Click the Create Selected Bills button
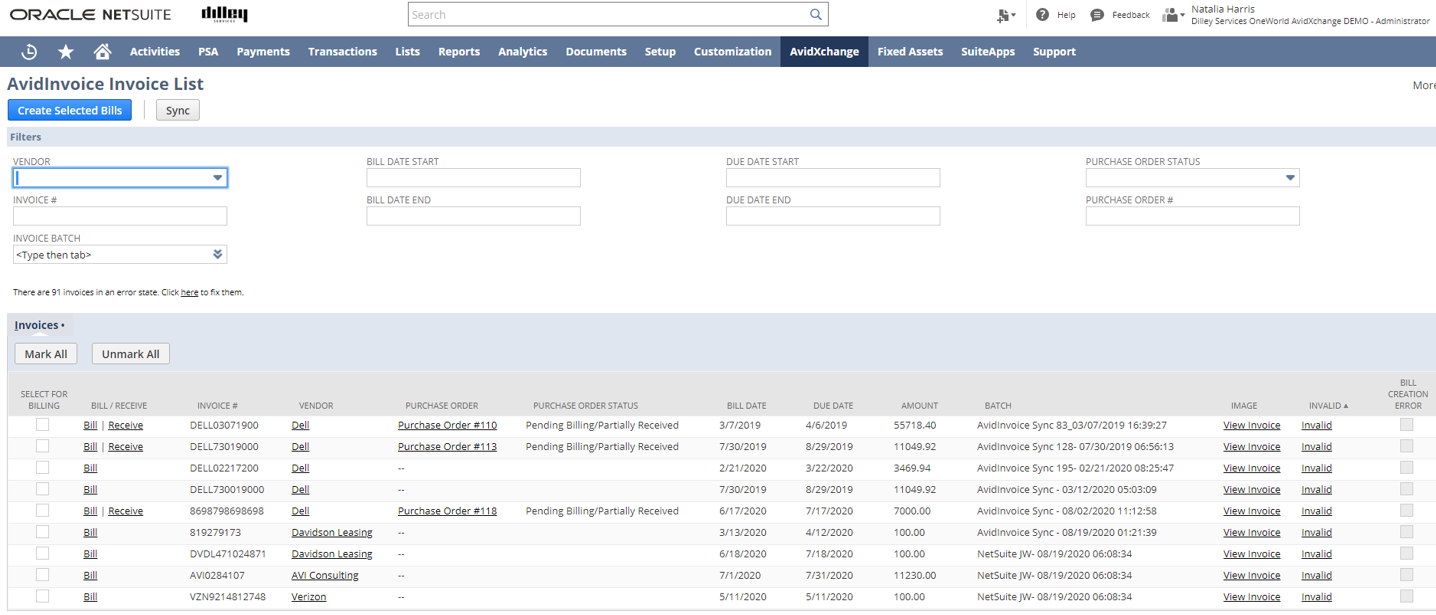Viewport: 1436px width, 615px height. point(70,110)
